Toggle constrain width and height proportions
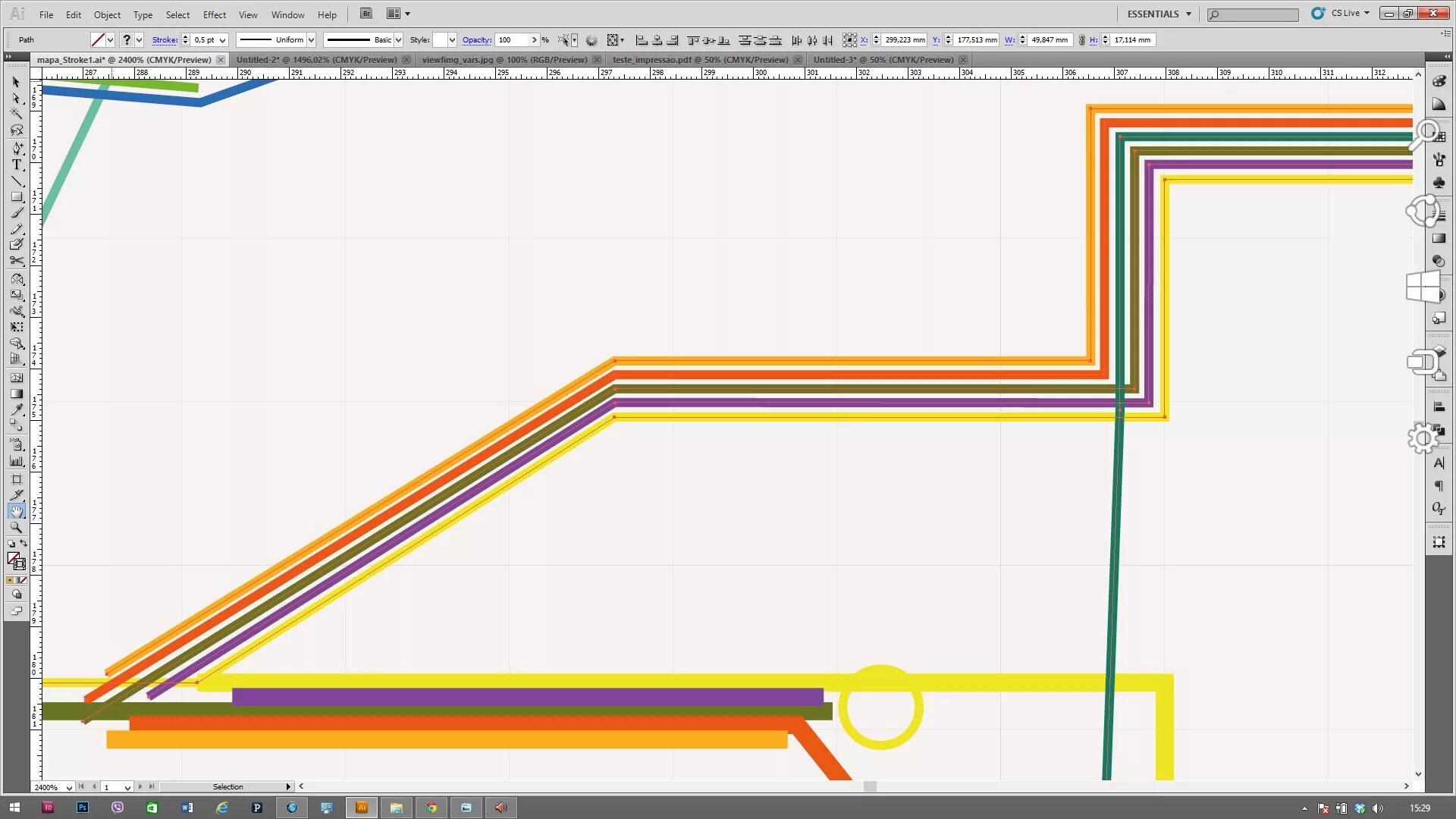Screen dimensions: 1456x819 point(1081,40)
